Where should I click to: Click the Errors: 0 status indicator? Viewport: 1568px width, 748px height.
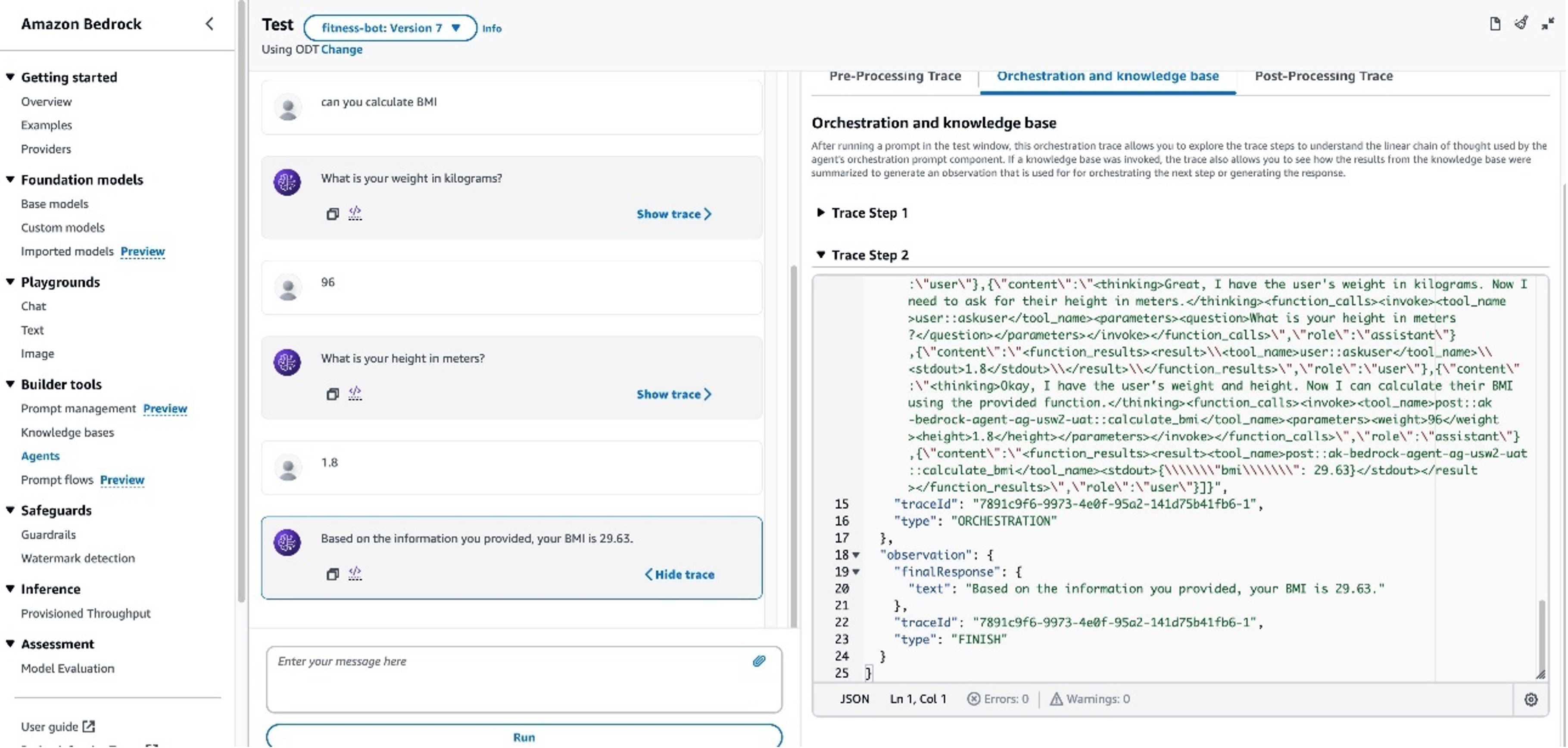pos(998,699)
